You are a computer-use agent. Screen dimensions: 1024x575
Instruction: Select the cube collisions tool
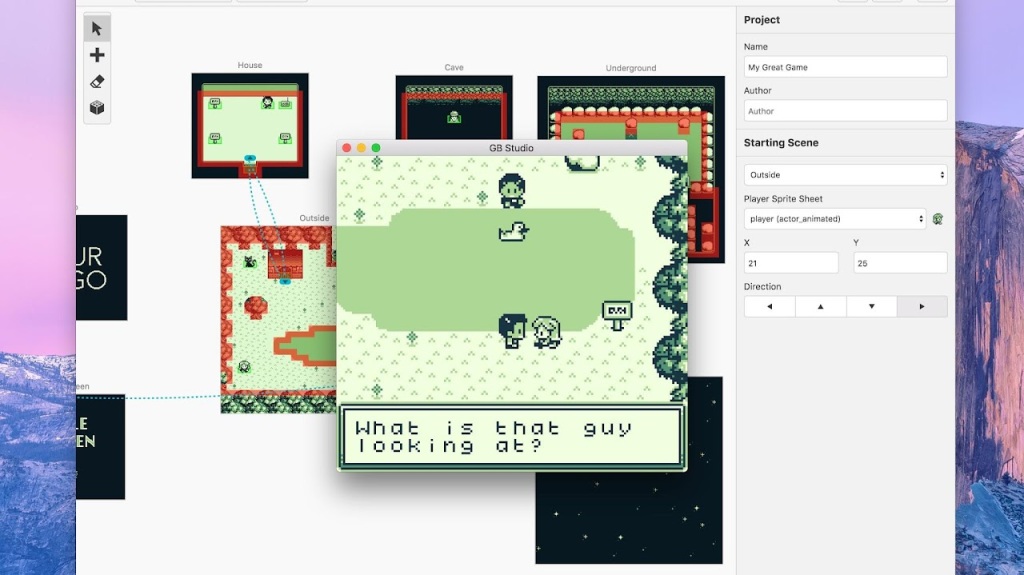point(97,108)
